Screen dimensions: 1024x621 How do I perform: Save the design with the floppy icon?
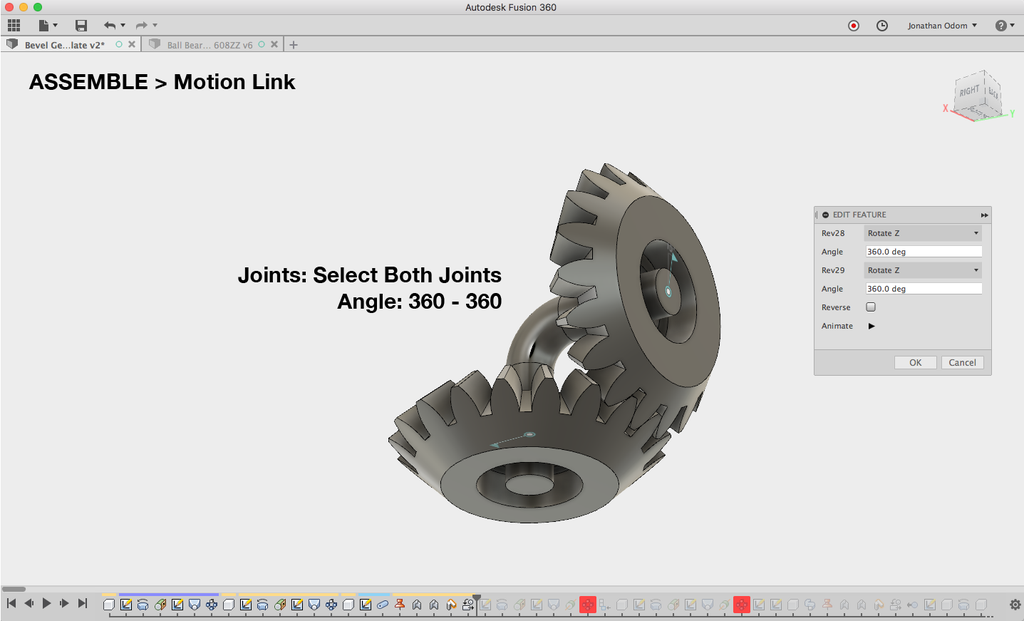click(81, 25)
